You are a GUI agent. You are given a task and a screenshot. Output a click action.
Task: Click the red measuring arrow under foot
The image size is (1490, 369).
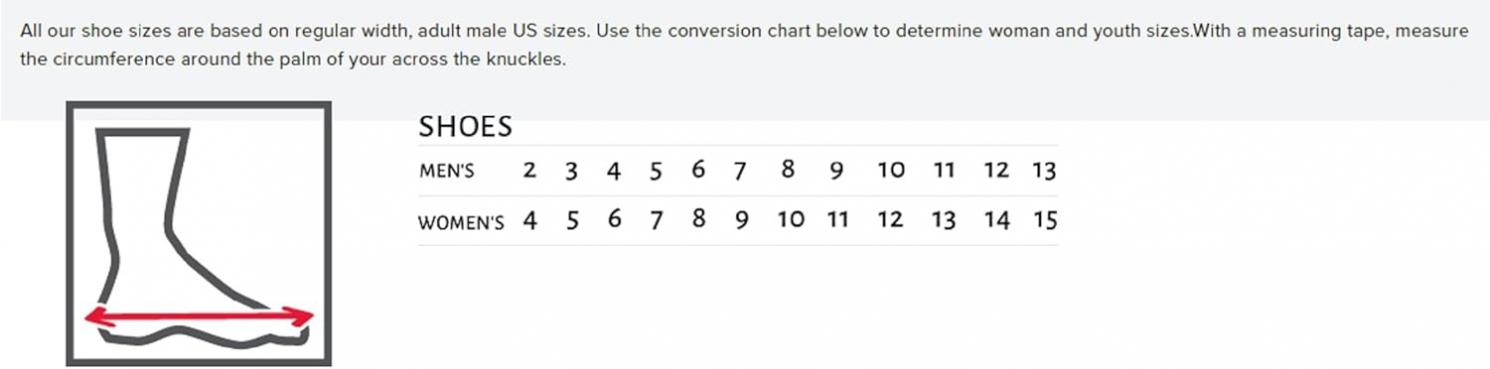point(199,317)
